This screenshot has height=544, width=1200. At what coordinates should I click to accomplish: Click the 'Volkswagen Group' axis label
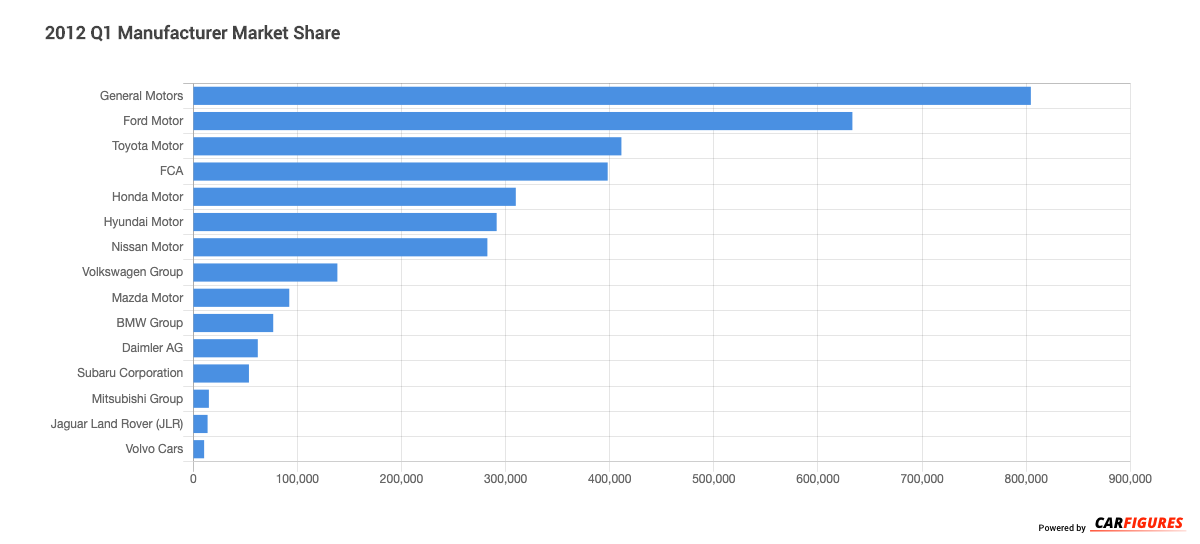(x=133, y=272)
